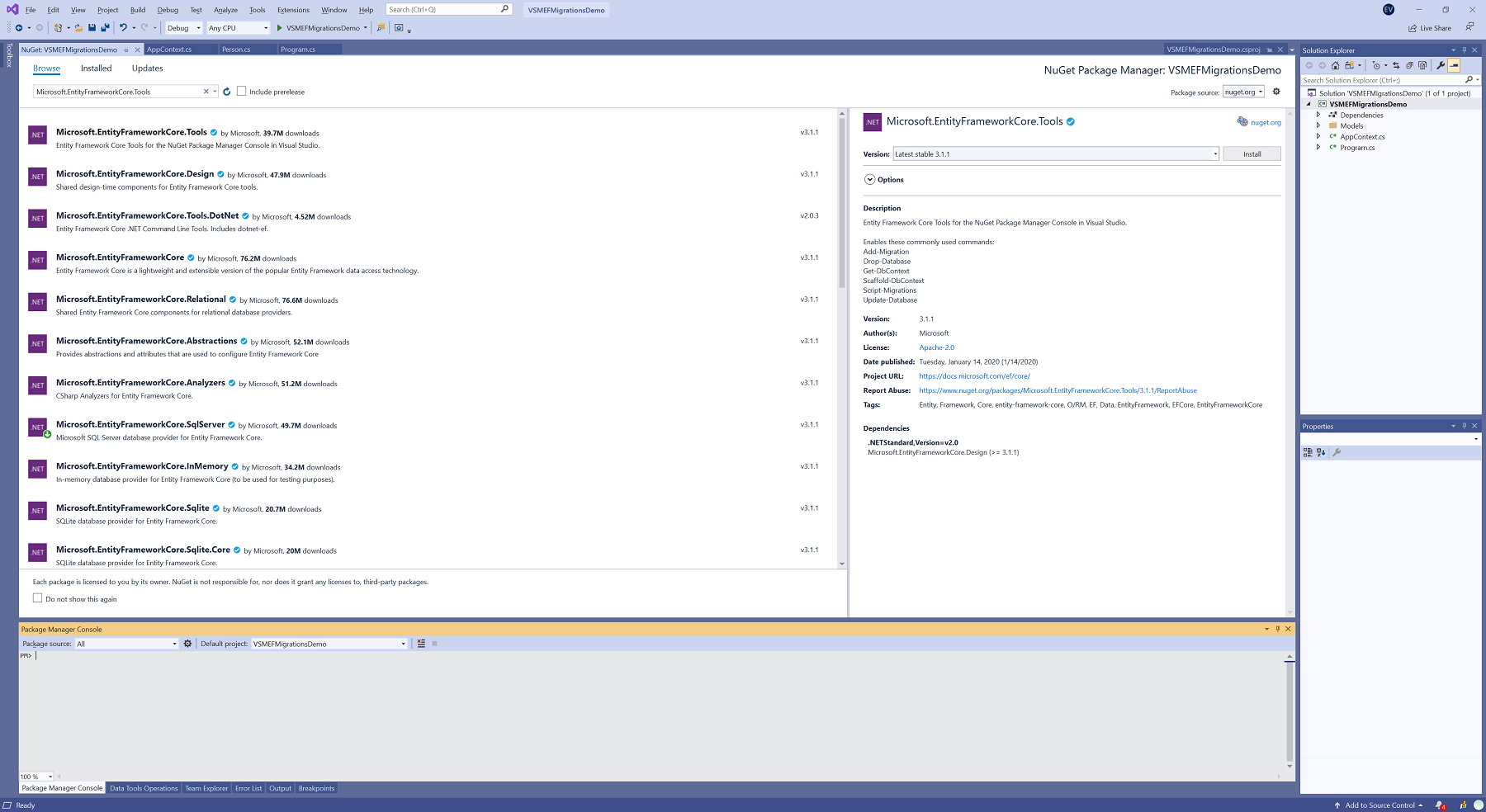Image resolution: width=1486 pixels, height=812 pixels.
Task: Clear the Package Manager Console output
Action: [x=421, y=644]
